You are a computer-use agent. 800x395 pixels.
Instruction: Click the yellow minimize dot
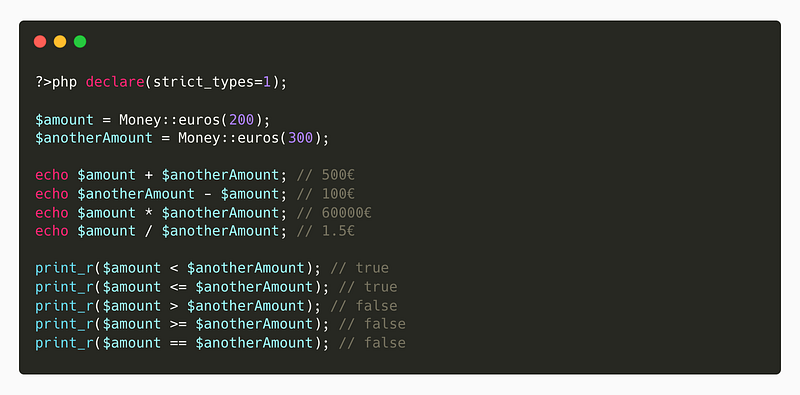(60, 41)
